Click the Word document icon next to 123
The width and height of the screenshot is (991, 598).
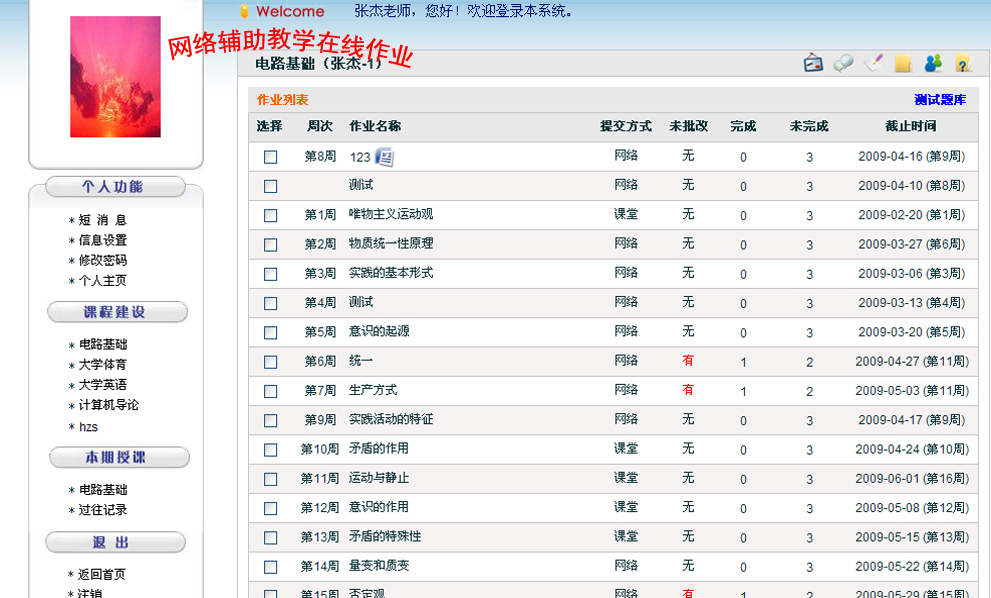pyautogui.click(x=385, y=157)
